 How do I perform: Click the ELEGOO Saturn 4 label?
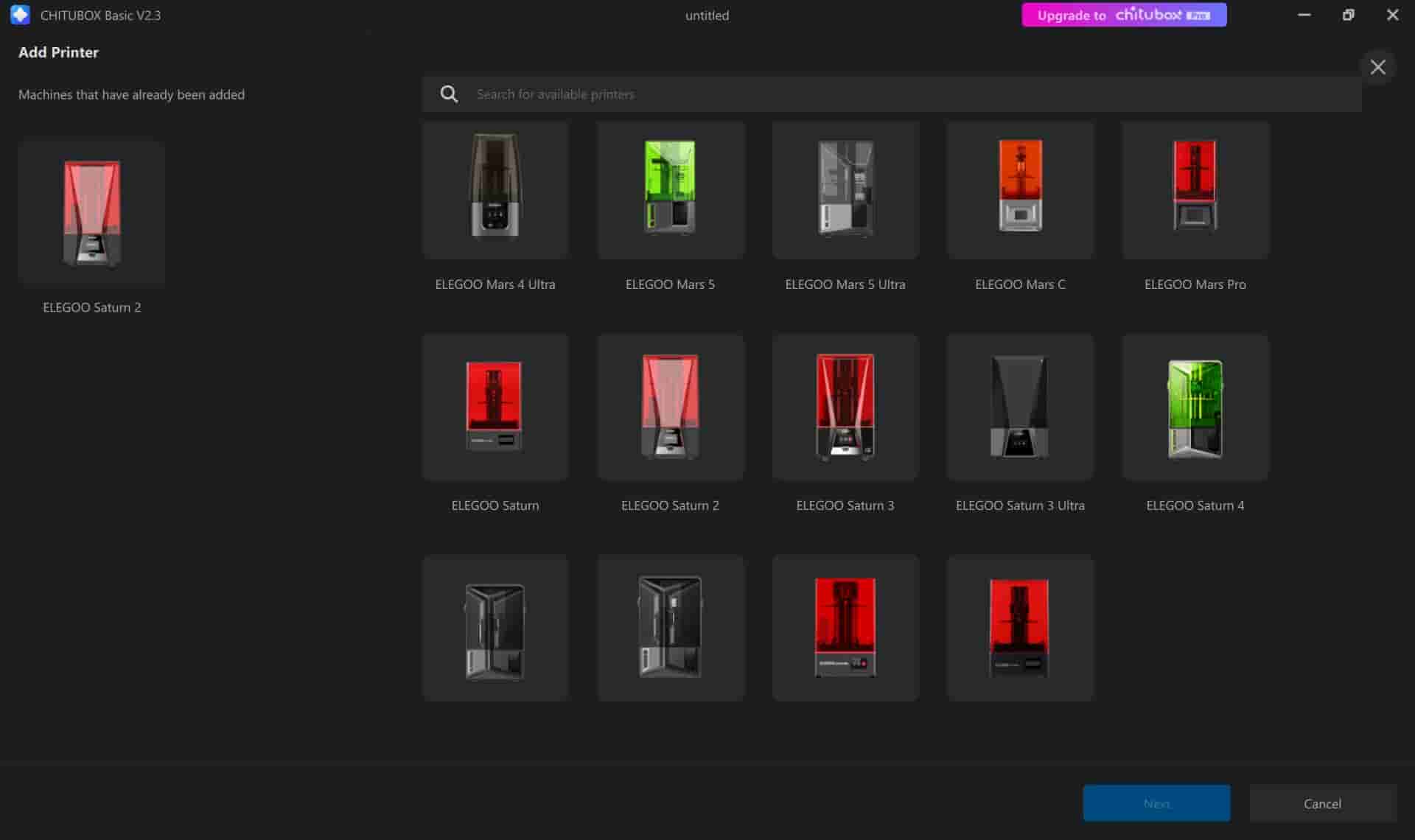1195,505
